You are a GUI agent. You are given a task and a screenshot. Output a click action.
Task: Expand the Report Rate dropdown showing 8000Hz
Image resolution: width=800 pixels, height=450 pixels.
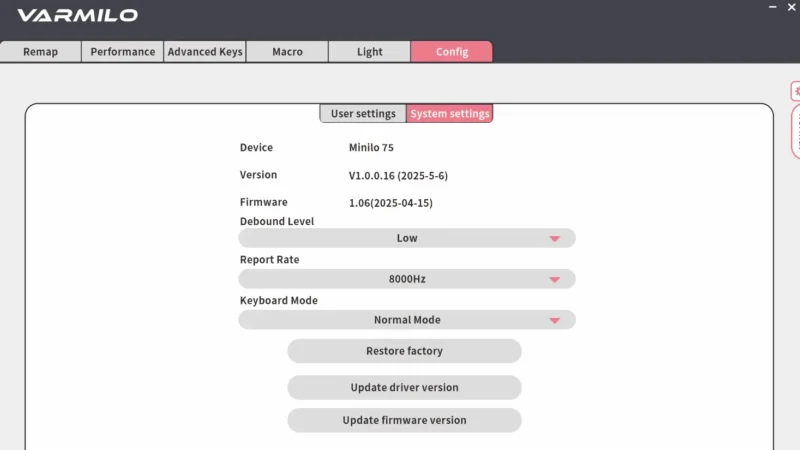click(407, 279)
